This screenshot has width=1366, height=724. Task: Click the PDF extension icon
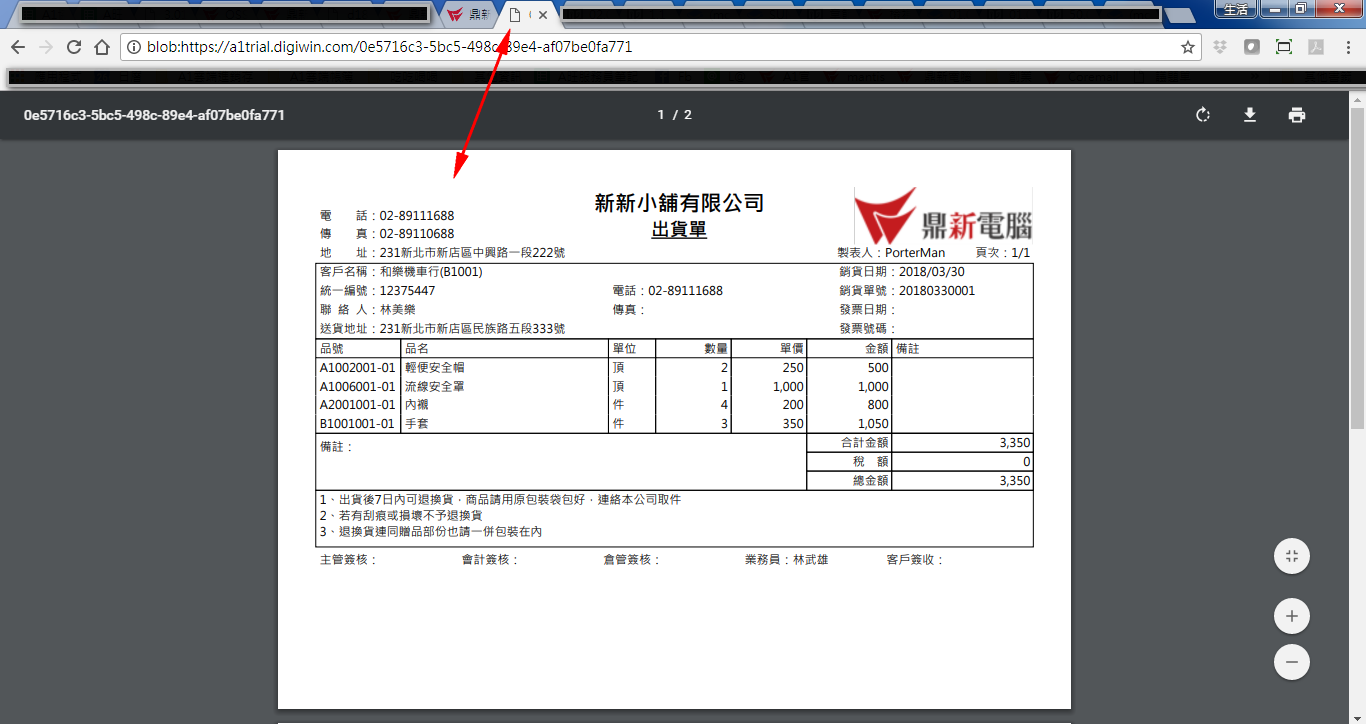(1316, 47)
